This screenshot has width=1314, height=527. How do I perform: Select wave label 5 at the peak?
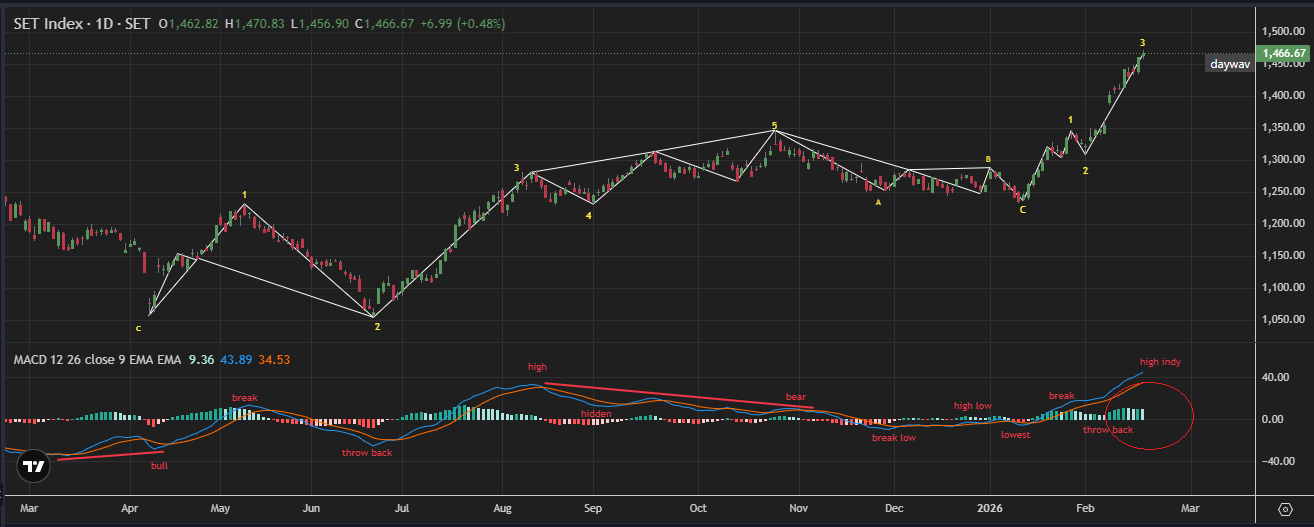774,126
